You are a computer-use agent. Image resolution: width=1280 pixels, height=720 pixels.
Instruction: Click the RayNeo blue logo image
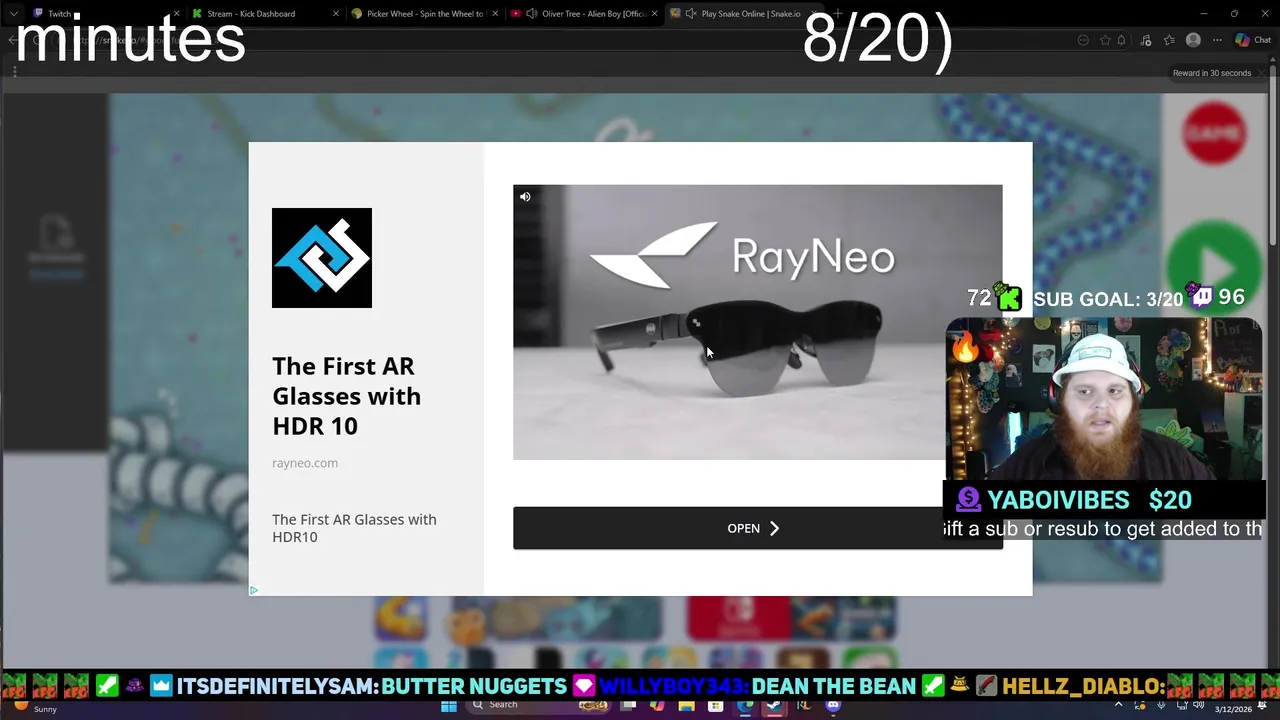(x=322, y=258)
